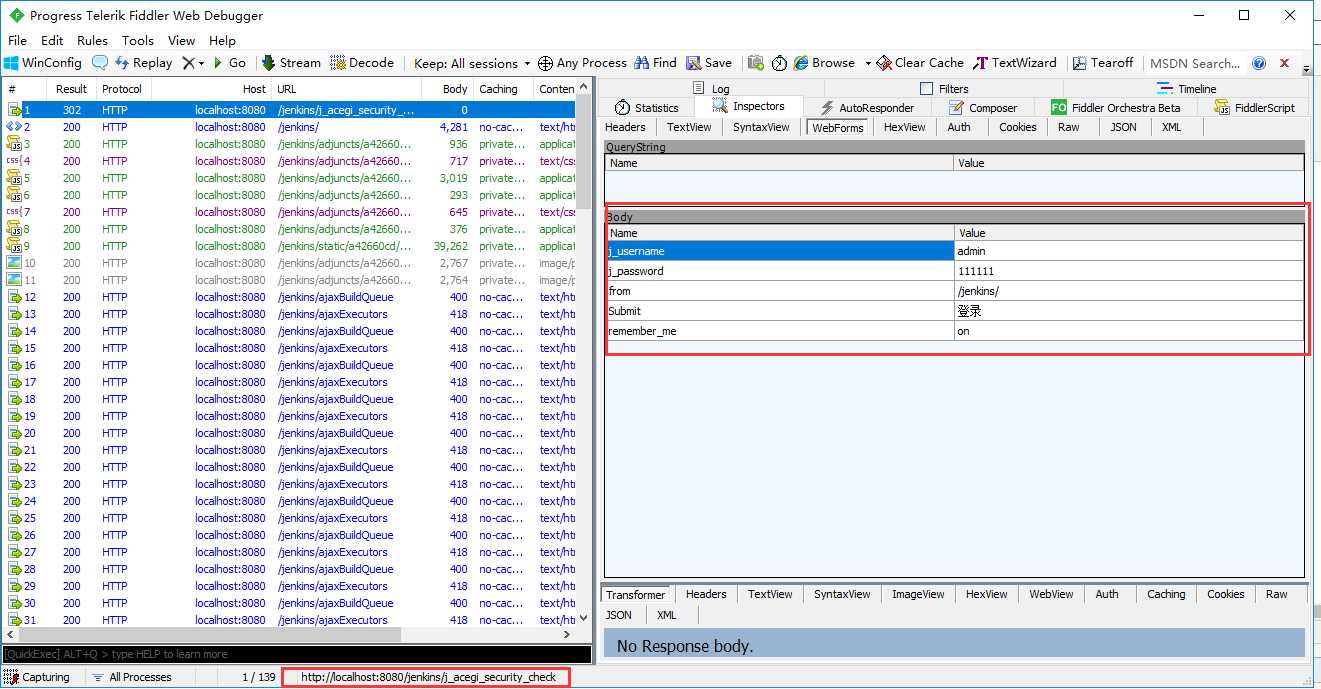This screenshot has height=689, width=1321.
Task: Click the admin value cell
Action: coord(1129,251)
